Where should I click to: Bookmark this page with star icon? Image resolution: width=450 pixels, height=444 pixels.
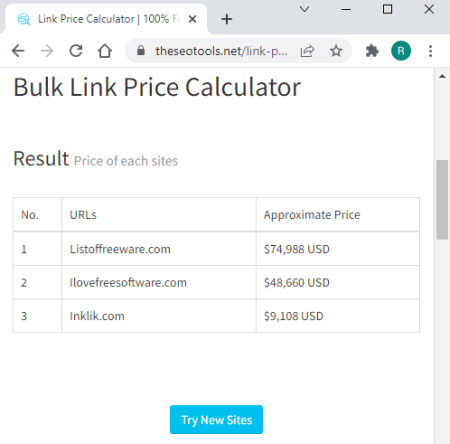click(x=336, y=51)
